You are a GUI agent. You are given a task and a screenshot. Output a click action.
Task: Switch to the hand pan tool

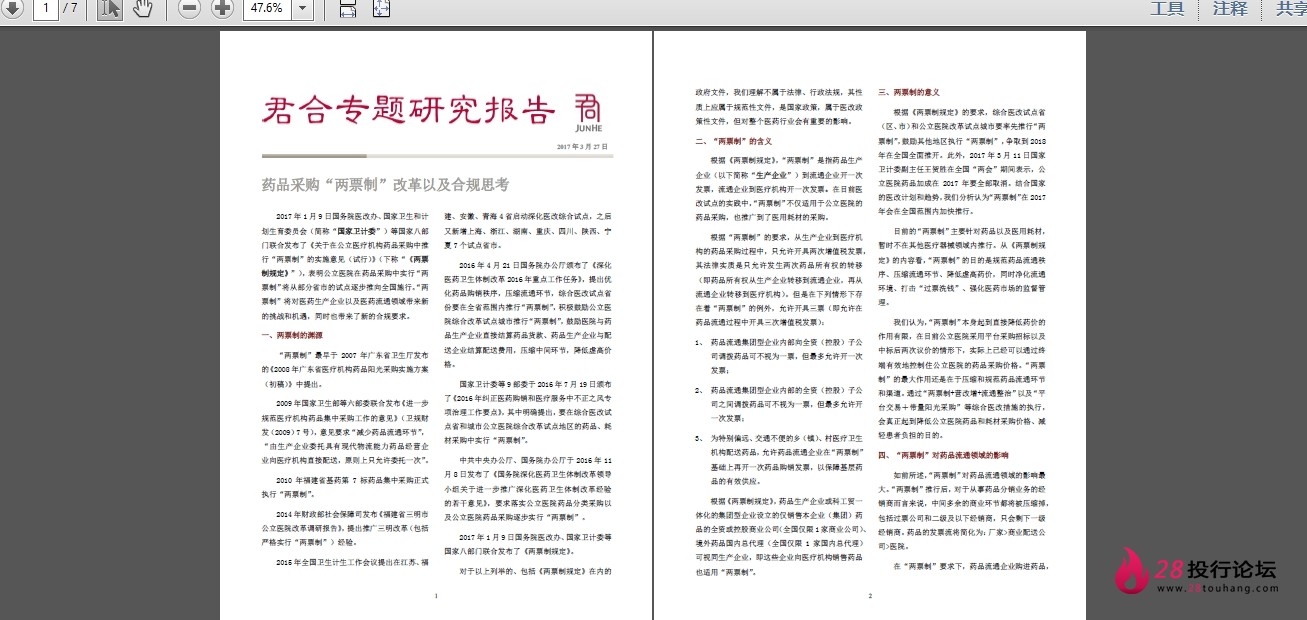(x=142, y=8)
